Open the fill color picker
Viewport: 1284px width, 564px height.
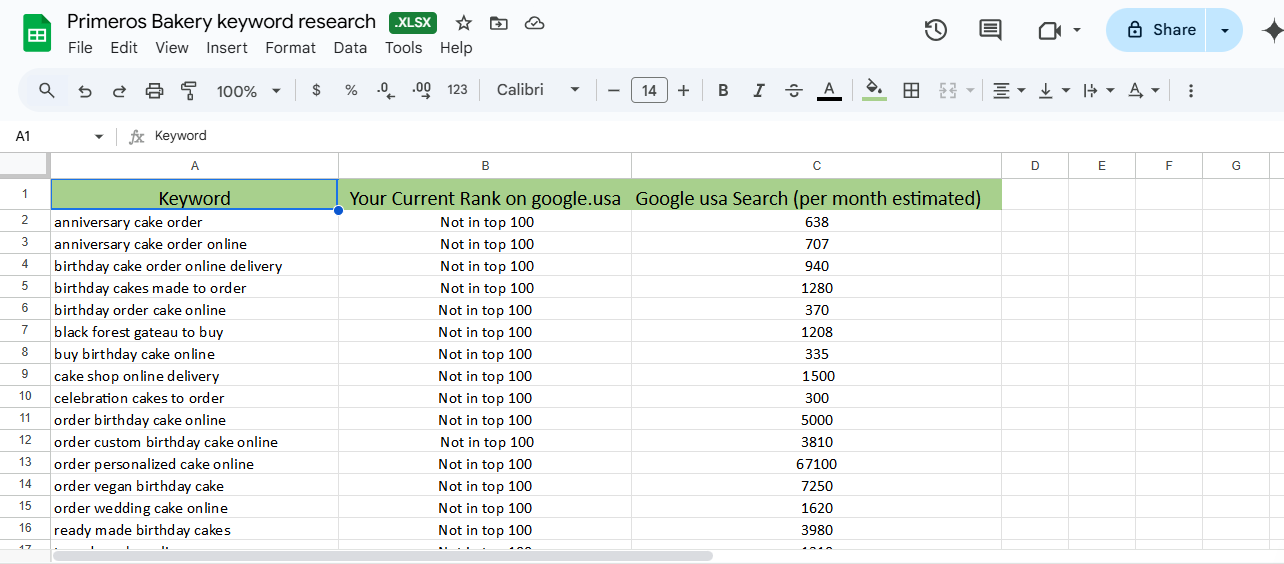(874, 90)
